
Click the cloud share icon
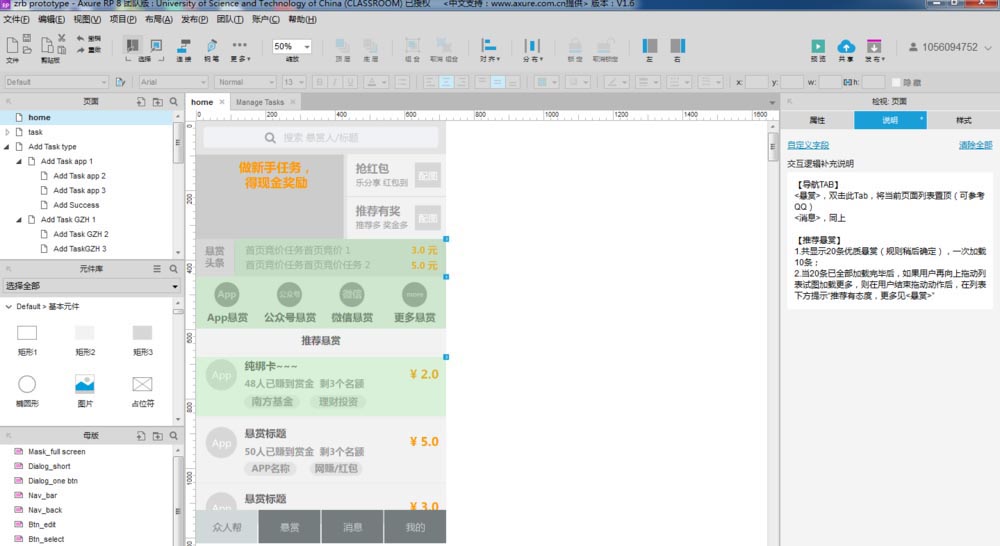[846, 46]
